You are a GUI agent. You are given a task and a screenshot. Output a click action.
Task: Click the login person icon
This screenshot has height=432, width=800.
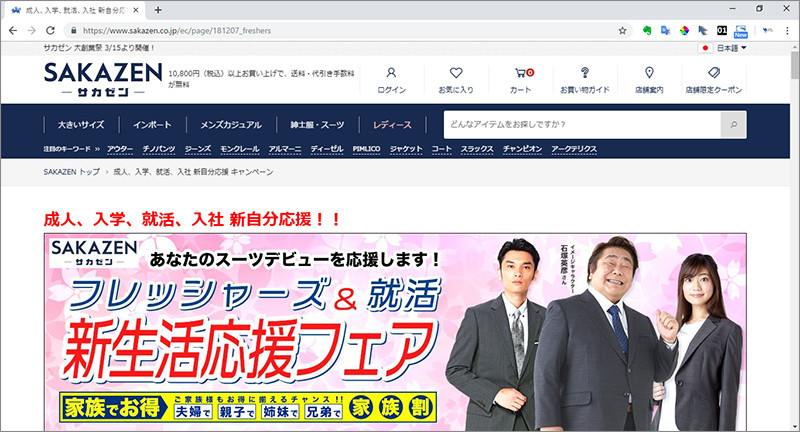click(x=391, y=73)
